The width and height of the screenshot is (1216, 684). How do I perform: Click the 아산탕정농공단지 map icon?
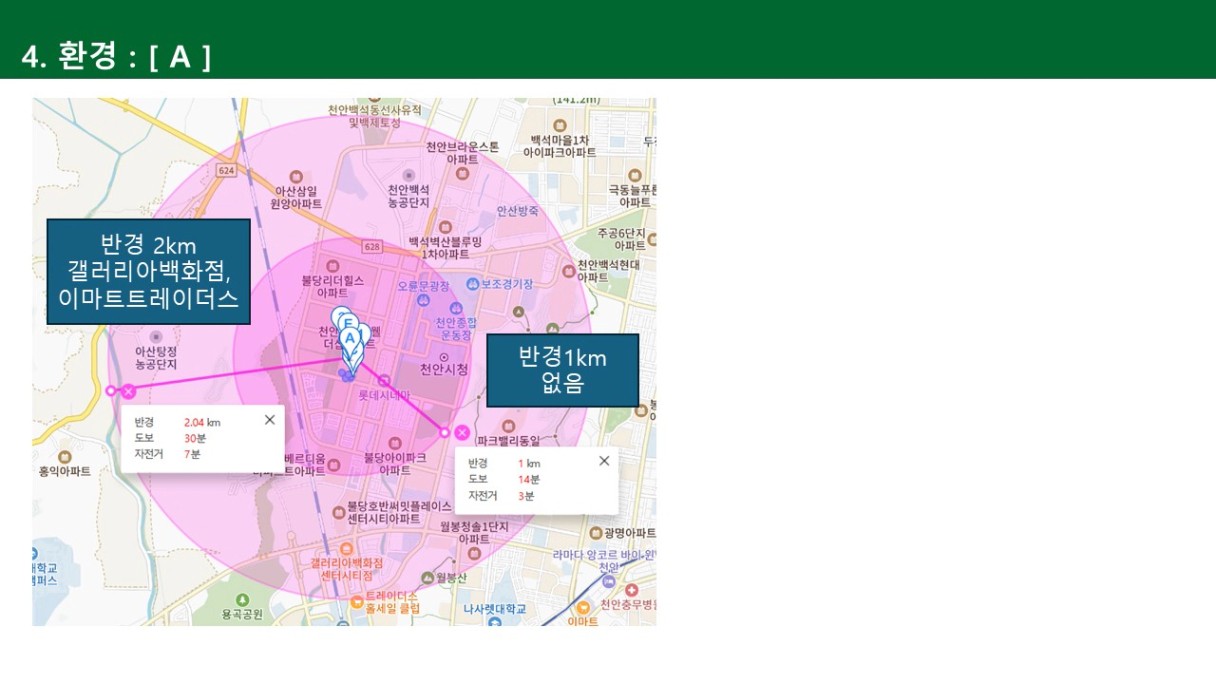[x=158, y=337]
